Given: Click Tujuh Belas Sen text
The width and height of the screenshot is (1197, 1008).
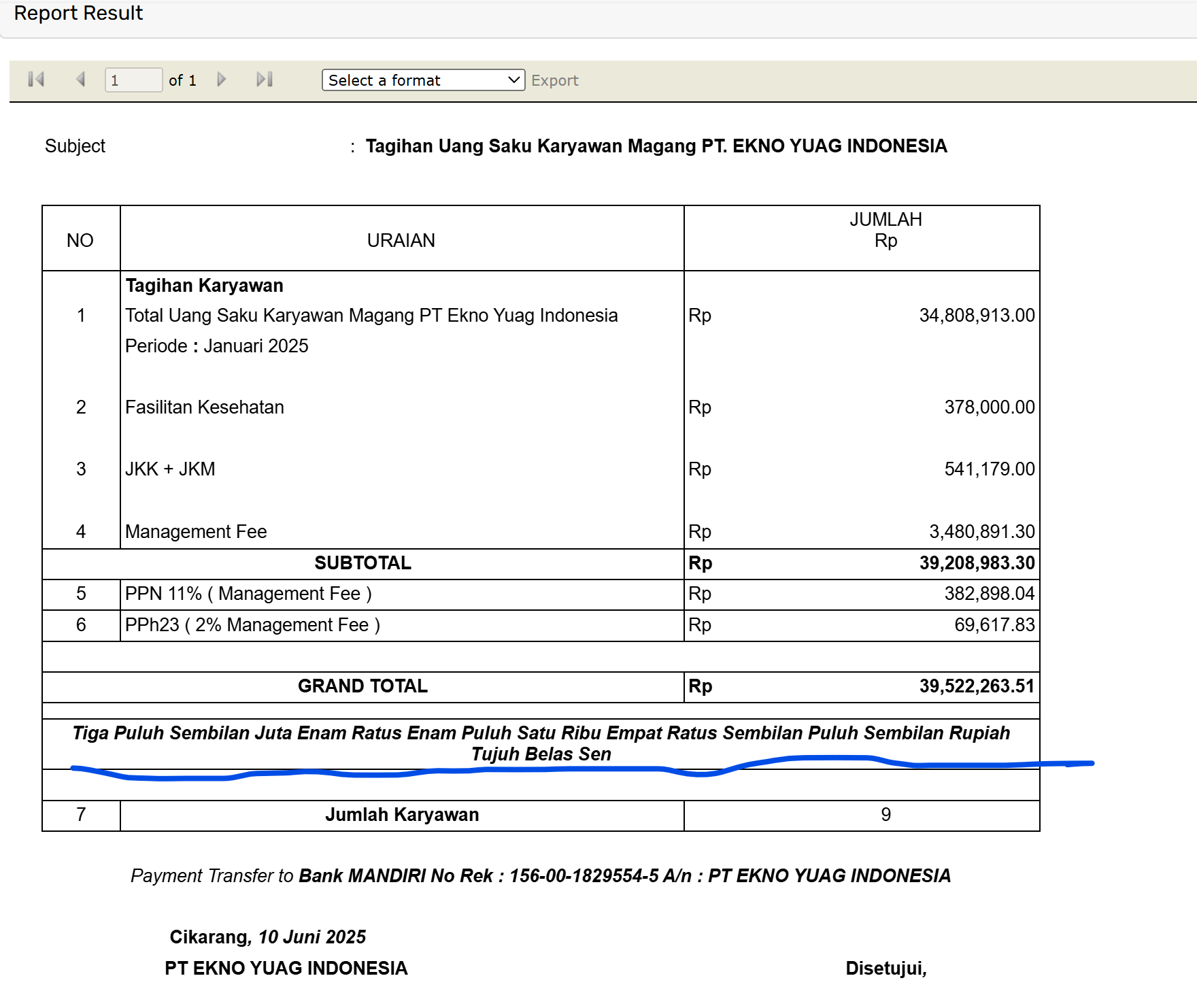Looking at the screenshot, I should [x=541, y=754].
